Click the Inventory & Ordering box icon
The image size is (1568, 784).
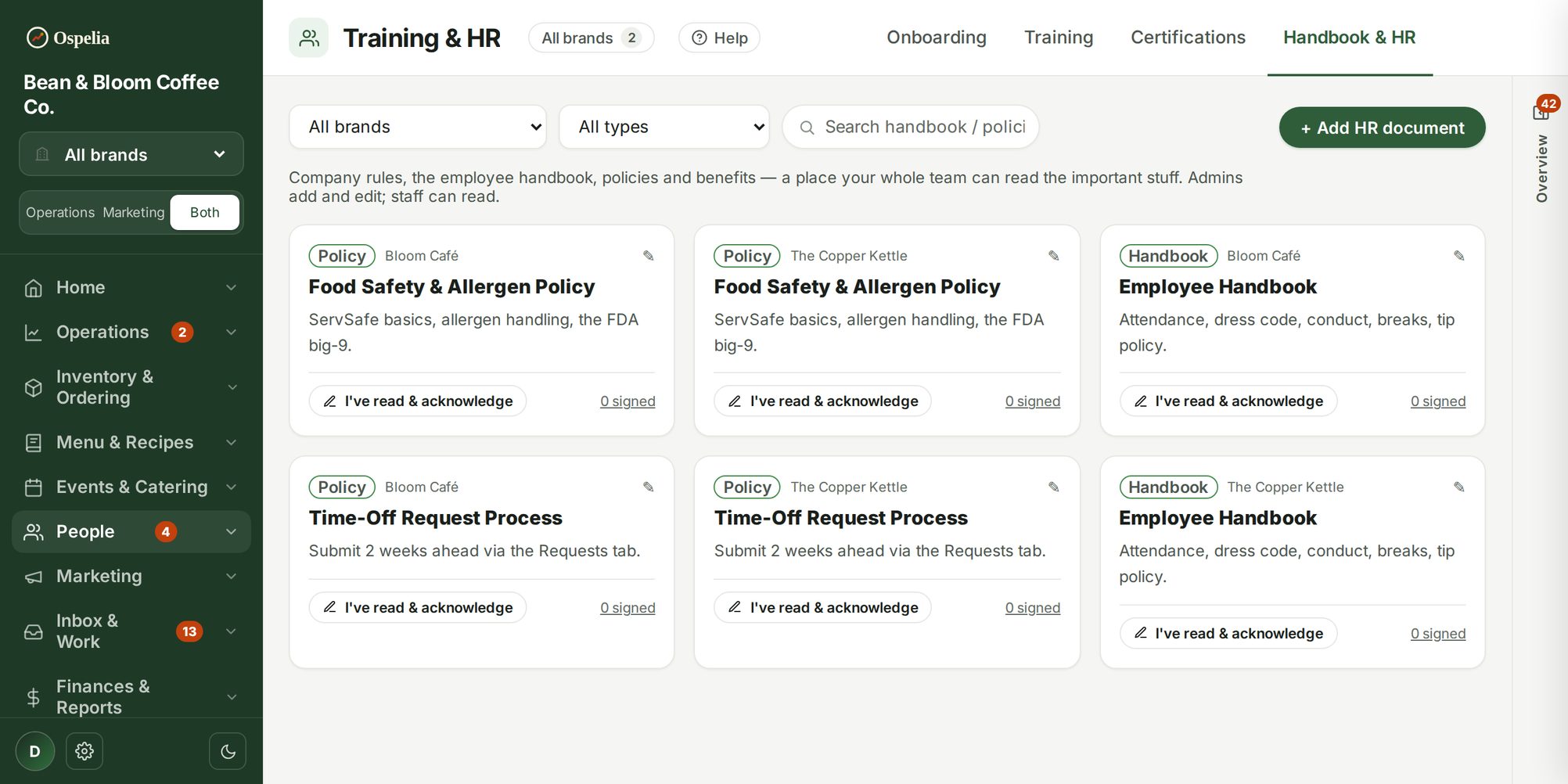coord(34,387)
